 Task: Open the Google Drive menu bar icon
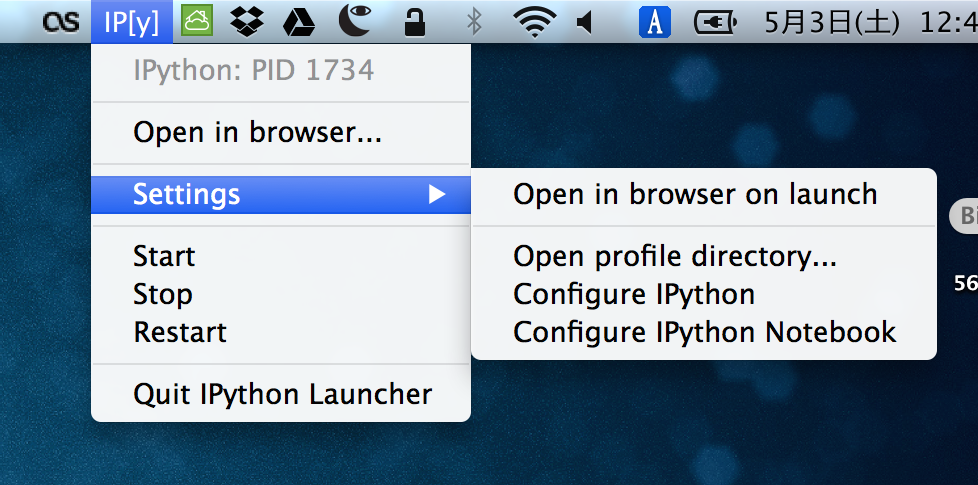(x=299, y=22)
